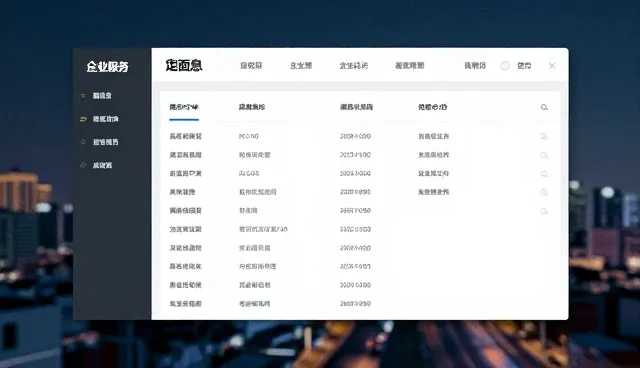Open the third sidebar menu item label

click(105, 142)
